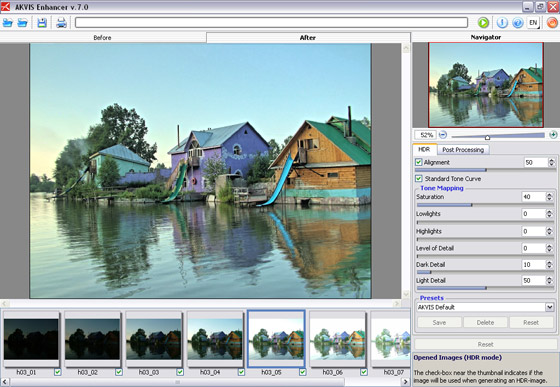Select the h03_04 thumbnail
Screen dimensions: 560x387
pyautogui.click(x=215, y=339)
